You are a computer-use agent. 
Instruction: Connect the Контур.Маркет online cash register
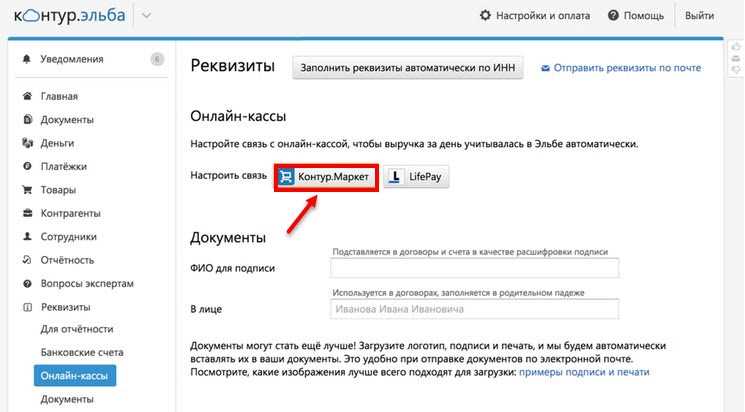326,177
